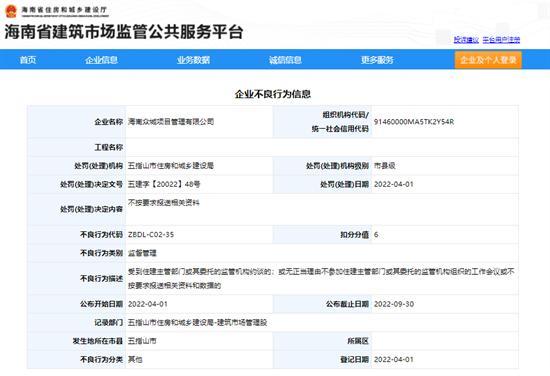Click the 不良行为代码 field label

101,235
